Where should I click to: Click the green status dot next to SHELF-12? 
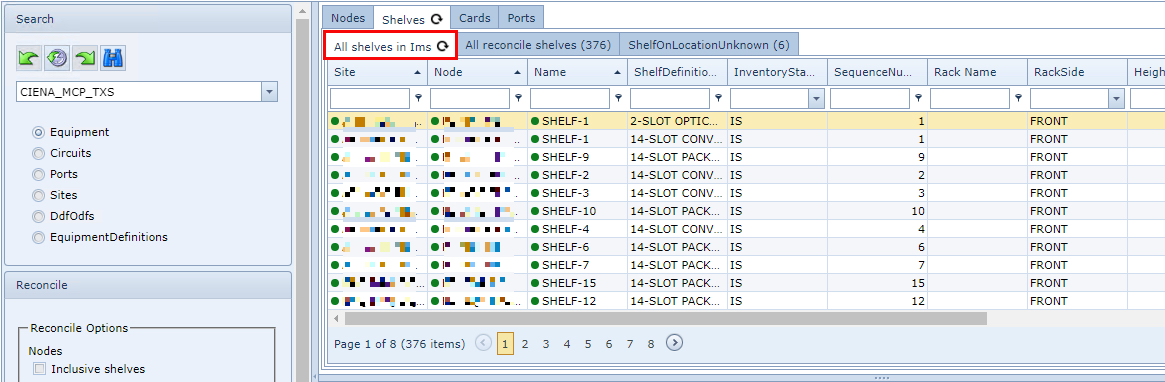pos(535,301)
